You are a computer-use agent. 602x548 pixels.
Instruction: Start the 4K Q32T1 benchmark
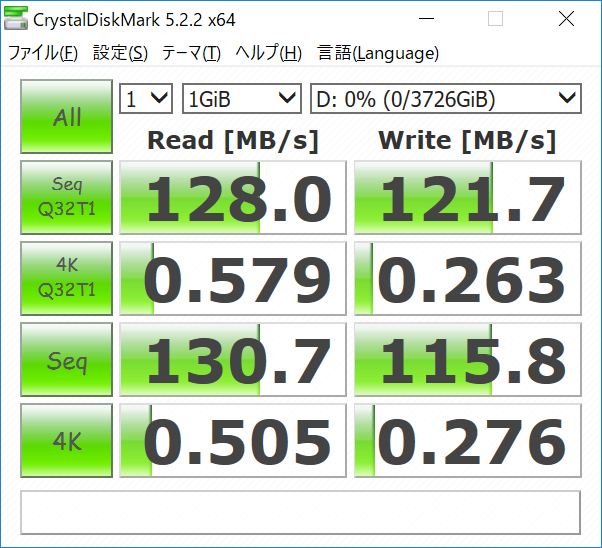[66, 278]
